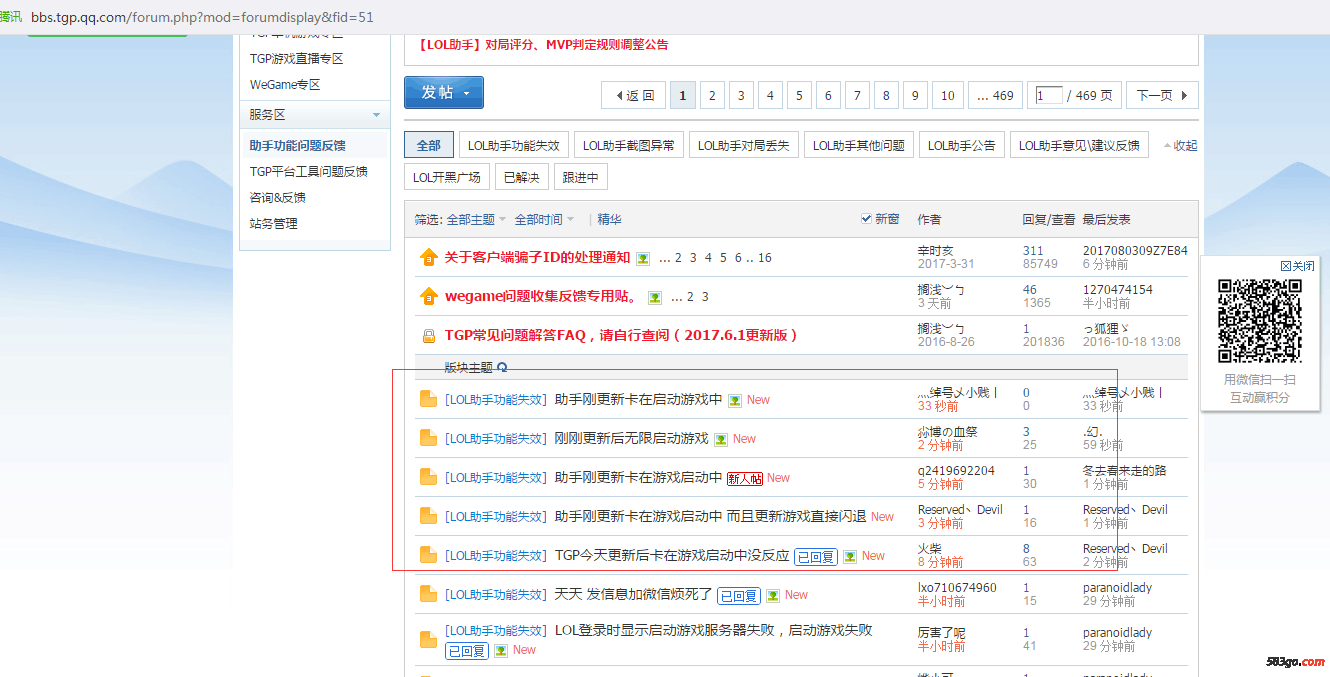The width and height of the screenshot is (1330, 677).
Task: Go to page 10 of the forum
Action: 948,96
